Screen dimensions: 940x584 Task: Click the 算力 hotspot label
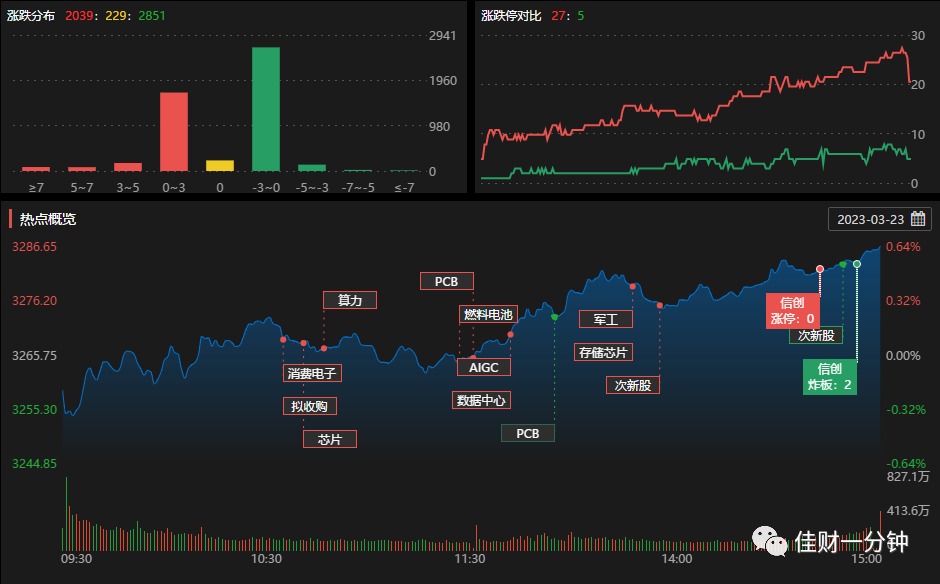click(x=350, y=300)
